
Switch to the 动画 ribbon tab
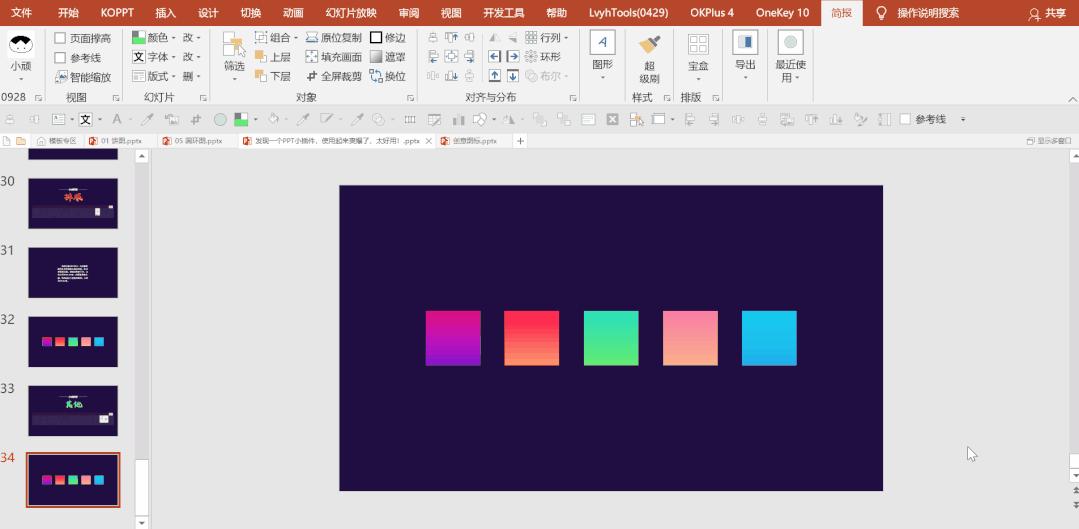[293, 13]
